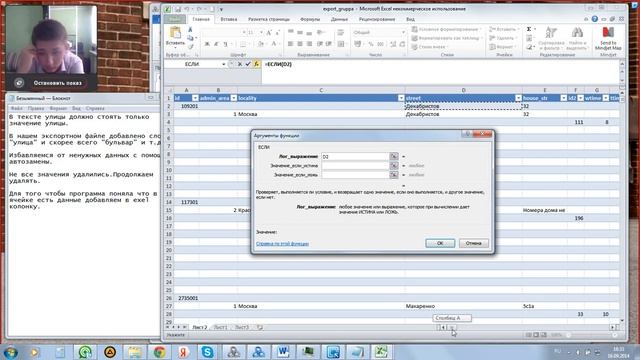The width and height of the screenshot is (640, 360).
Task: Click the merge and center icon
Action: coord(341,44)
